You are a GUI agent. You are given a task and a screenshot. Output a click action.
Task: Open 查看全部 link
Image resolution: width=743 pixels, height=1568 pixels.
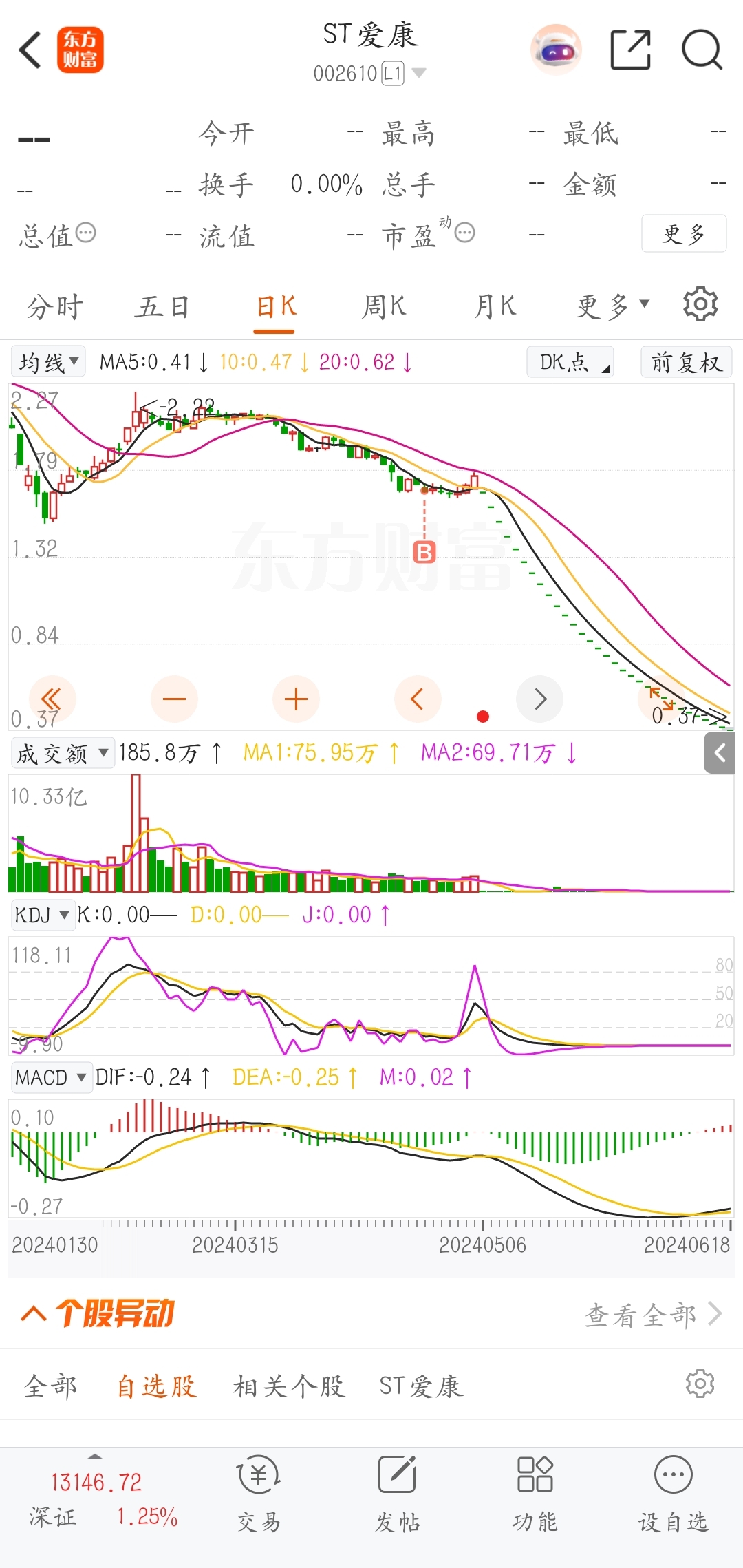click(653, 1315)
